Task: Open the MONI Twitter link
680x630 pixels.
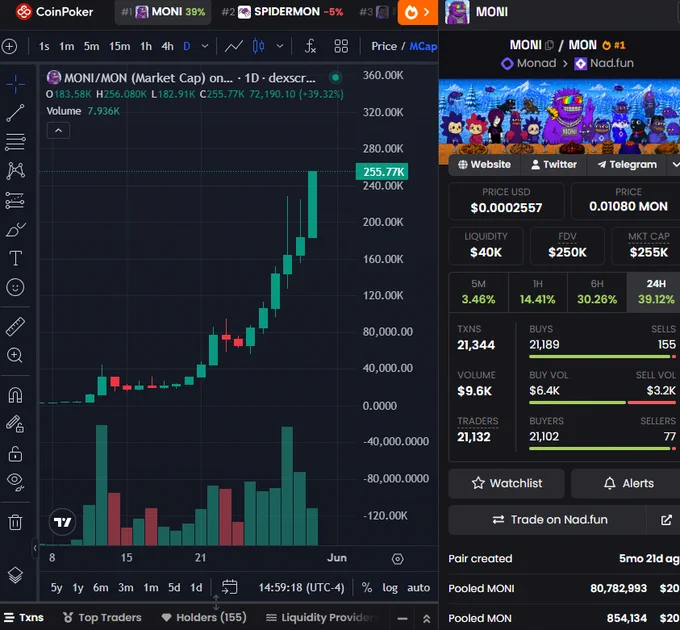Action: 554,165
